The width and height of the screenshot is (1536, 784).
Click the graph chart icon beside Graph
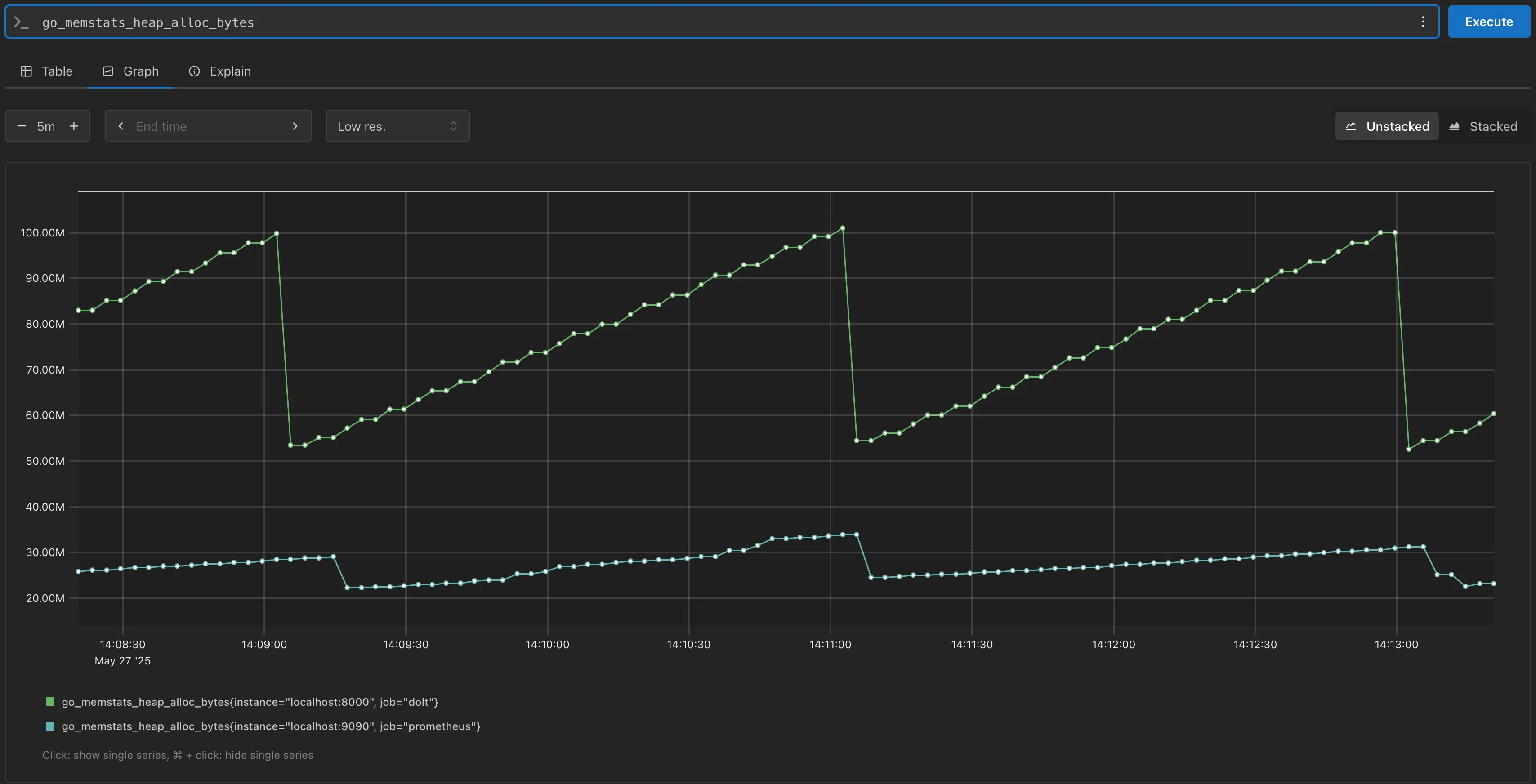(108, 71)
